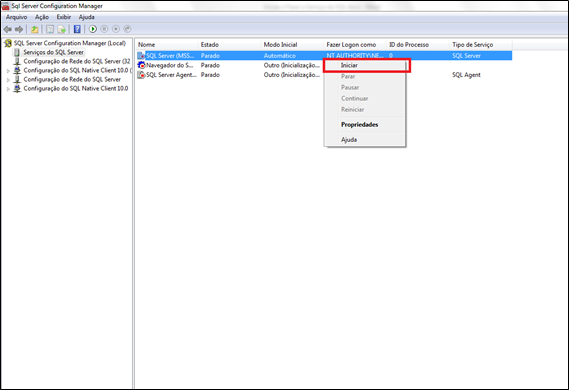Expand the last SQL Native Client 10.0 node
569x390 pixels.
click(8, 89)
